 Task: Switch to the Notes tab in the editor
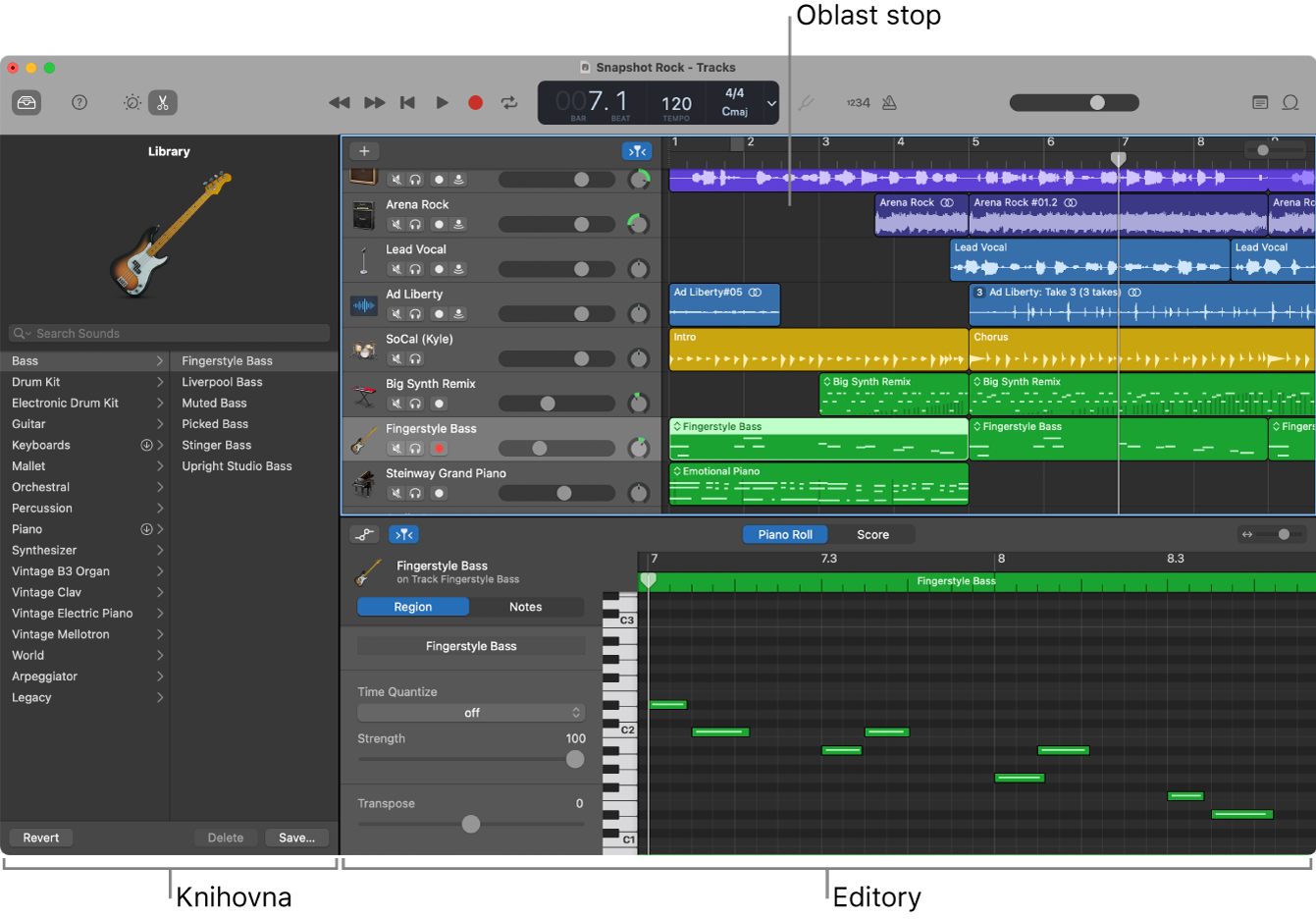pos(527,606)
